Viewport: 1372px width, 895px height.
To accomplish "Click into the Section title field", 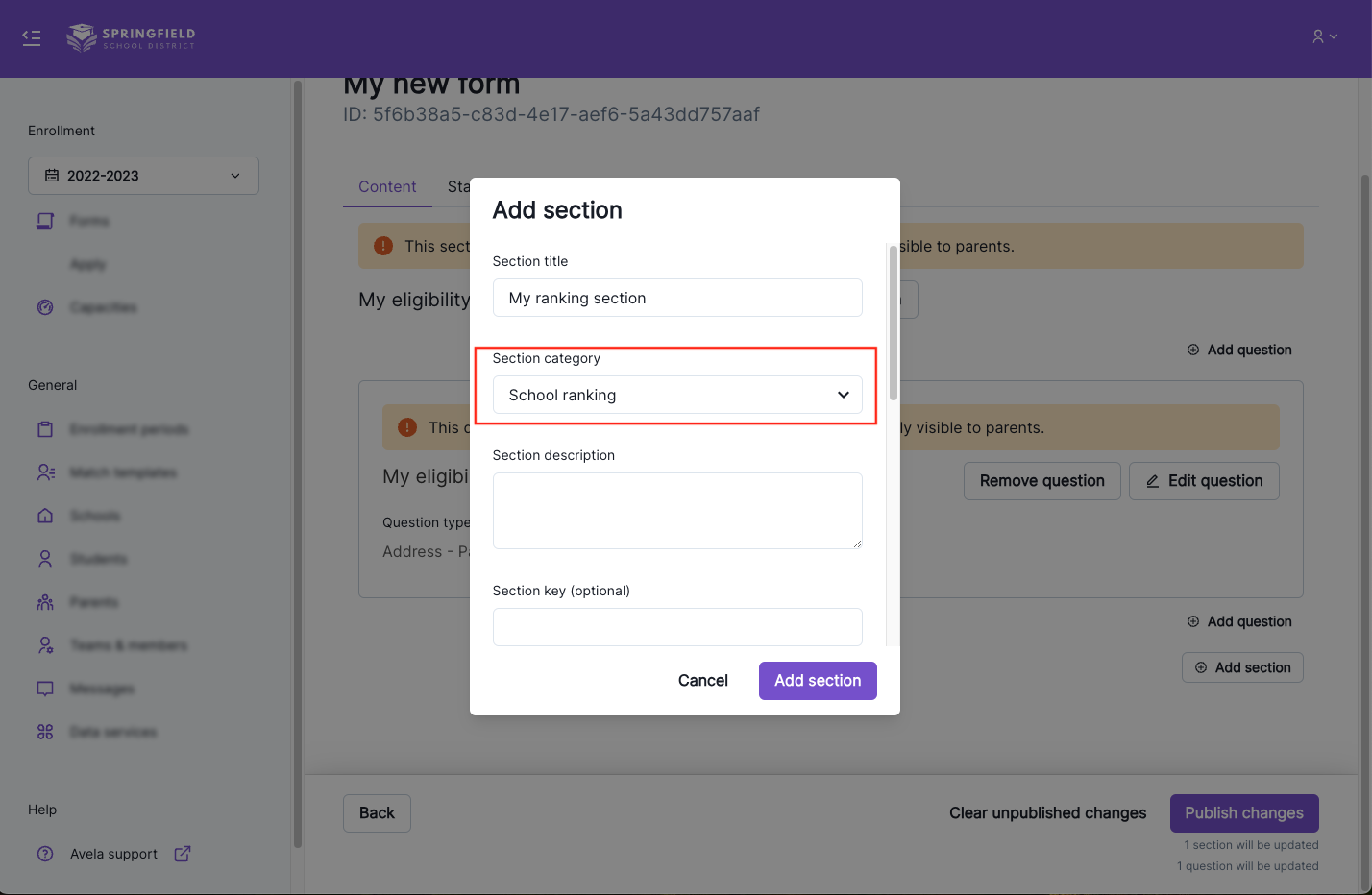I will [676, 298].
